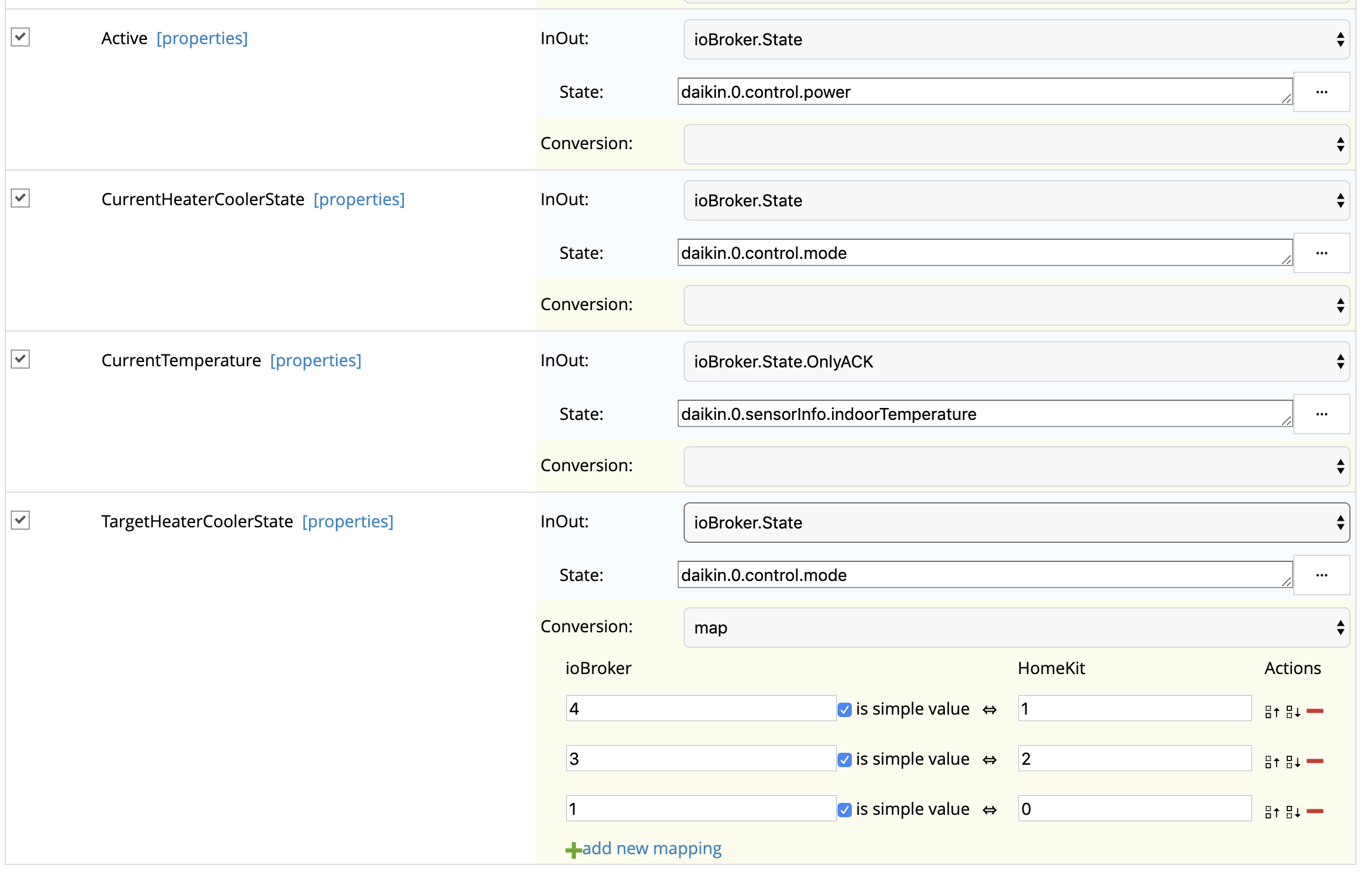Click the HomeKit field containing value 1
1372x890 pixels.
click(x=1133, y=709)
